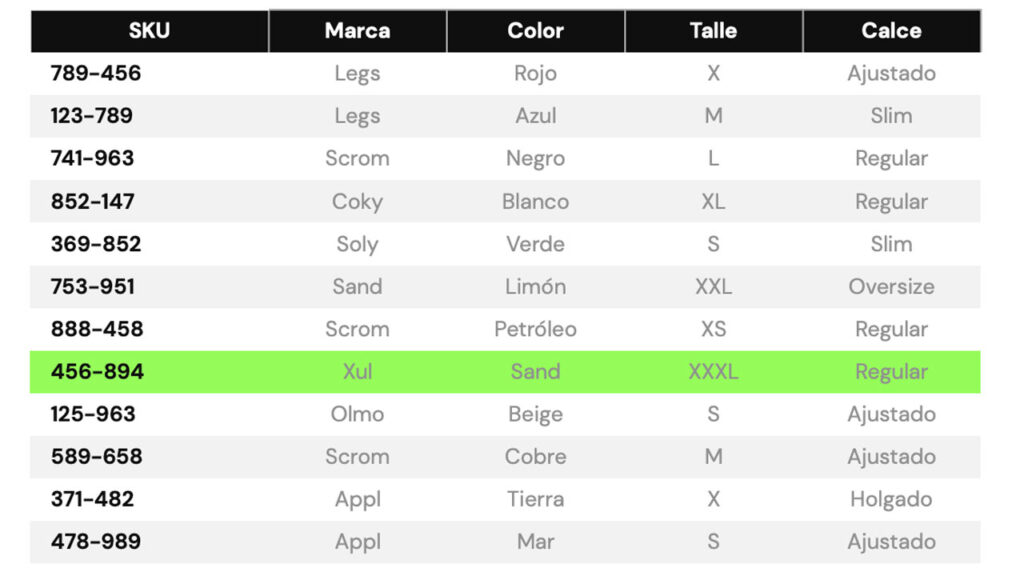Select the Marca column header
The image size is (1024, 576).
[357, 31]
